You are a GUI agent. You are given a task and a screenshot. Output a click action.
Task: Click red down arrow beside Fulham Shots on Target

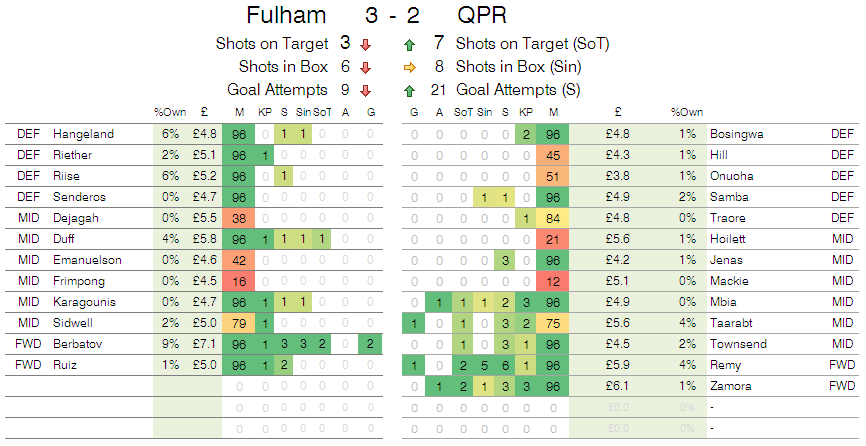pyautogui.click(x=365, y=45)
